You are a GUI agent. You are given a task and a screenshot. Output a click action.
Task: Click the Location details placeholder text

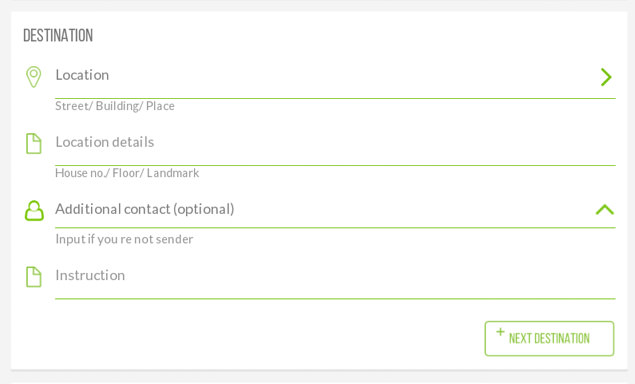click(105, 142)
